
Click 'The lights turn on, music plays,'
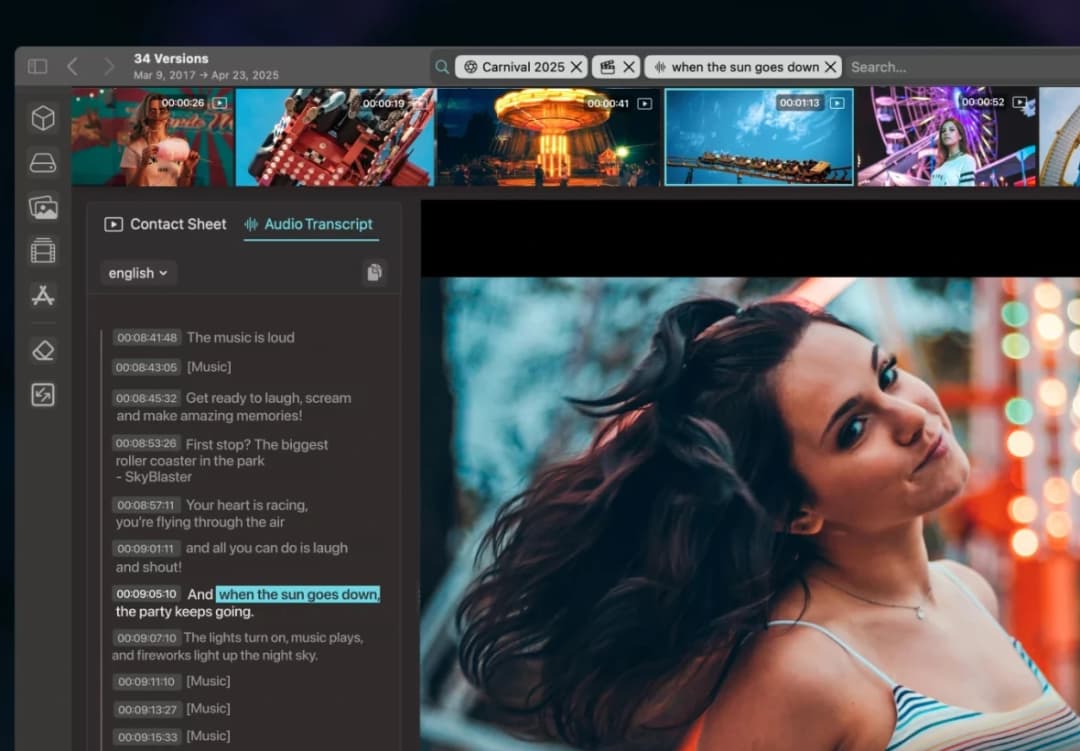pos(273,637)
